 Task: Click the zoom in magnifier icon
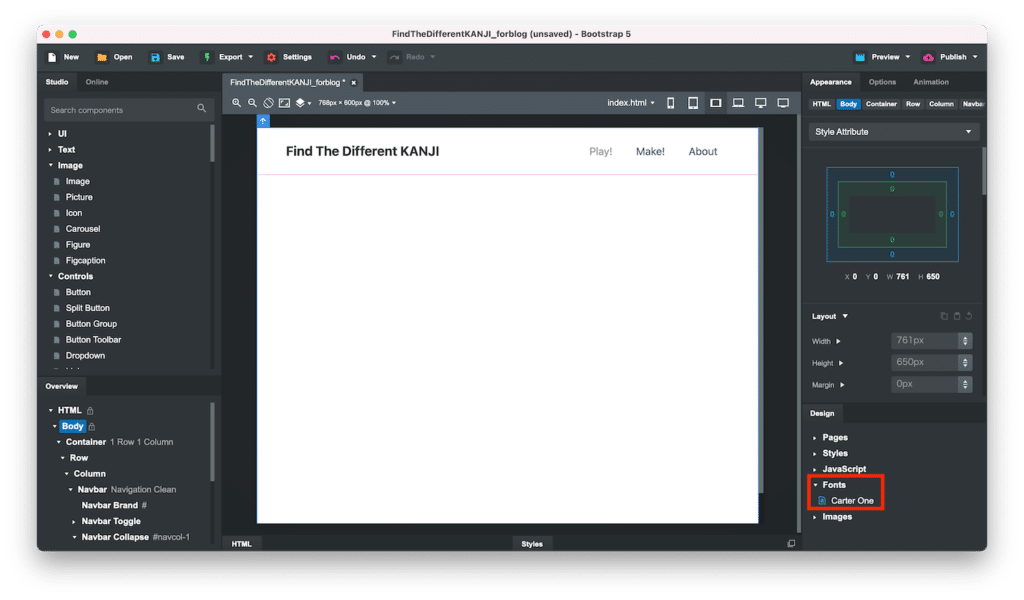coord(237,103)
